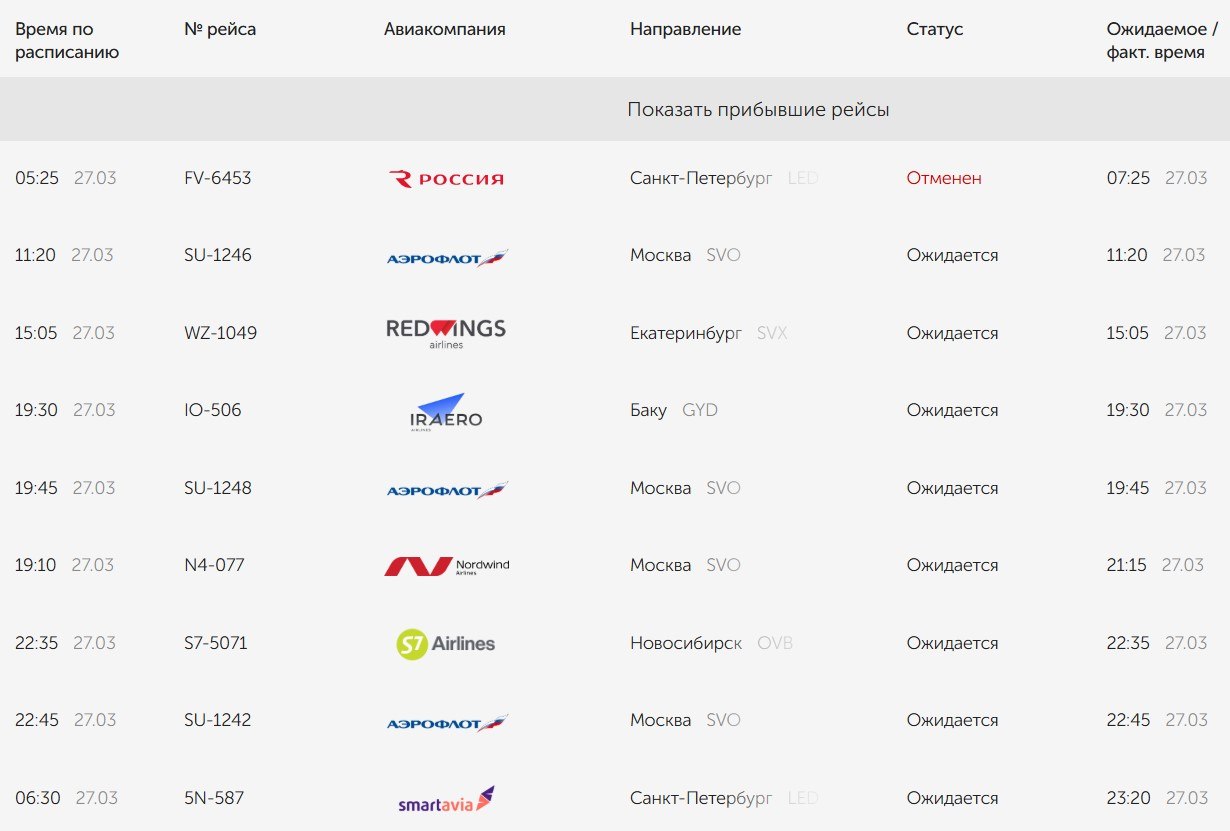Image resolution: width=1230 pixels, height=831 pixels.
Task: Select flight IO-506 to Баку
Action: pos(213,410)
